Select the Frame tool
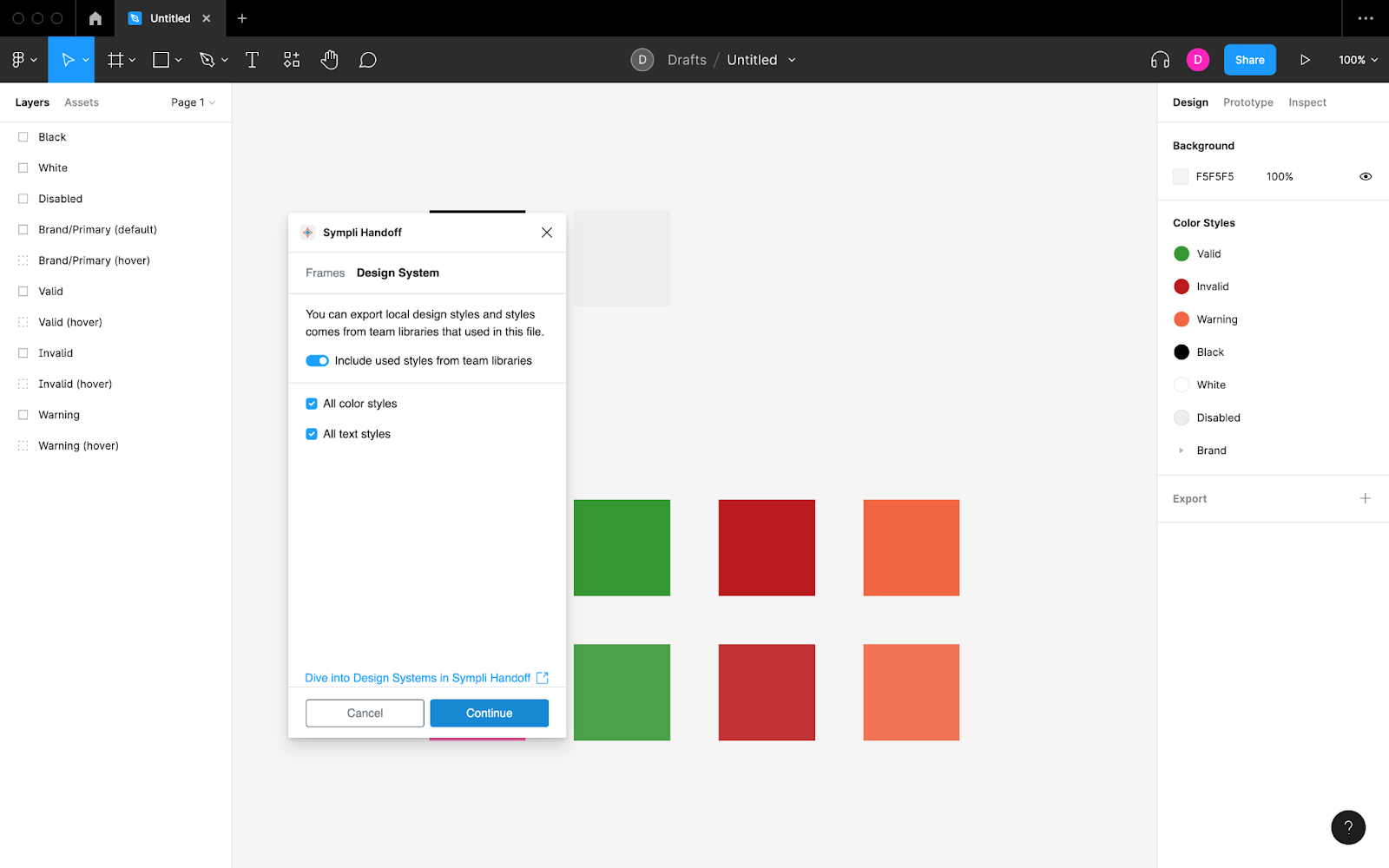 [x=115, y=60]
